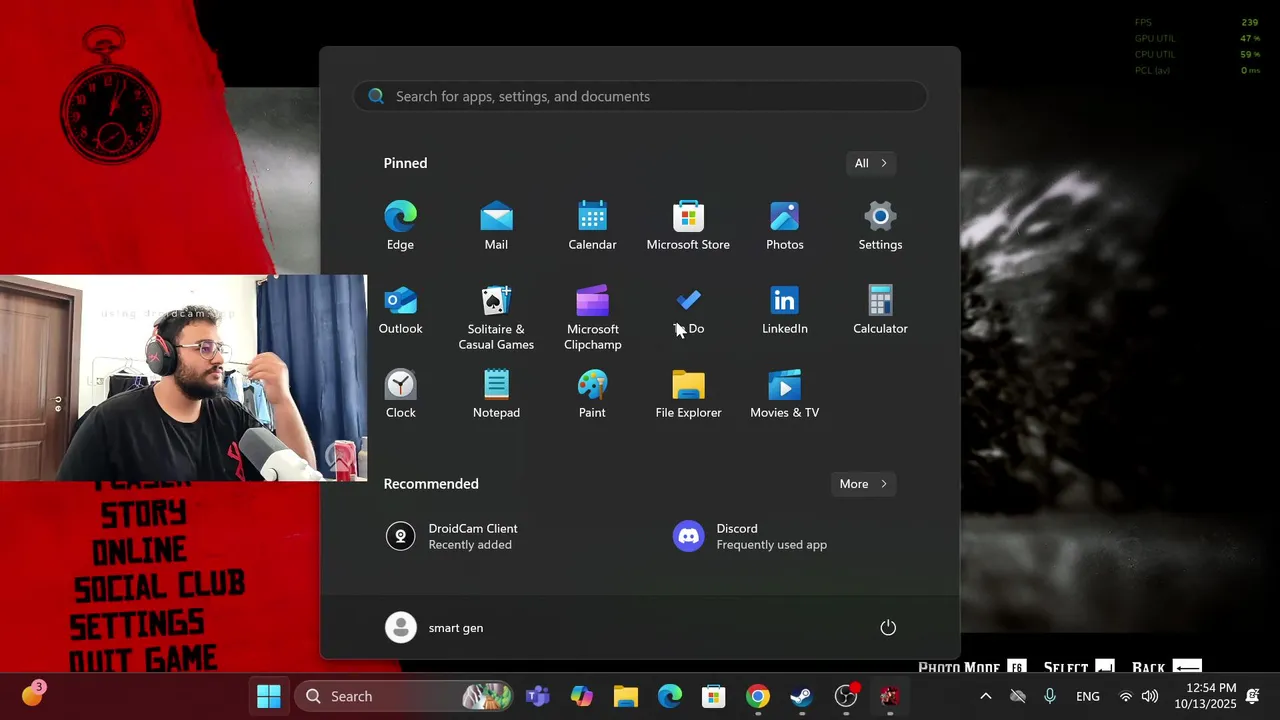Open the Outlook app
This screenshot has height=720, width=1280.
coord(400,310)
